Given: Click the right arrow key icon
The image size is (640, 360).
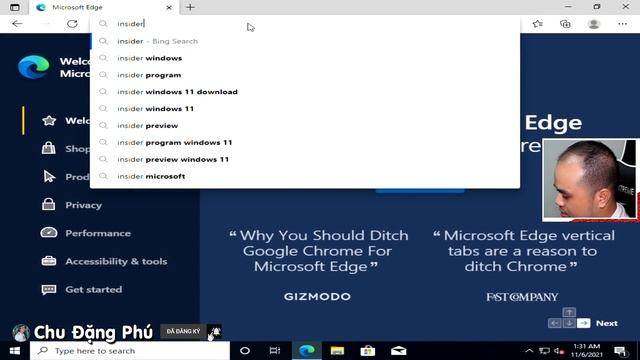Looking at the screenshot, I should pos(584,323).
